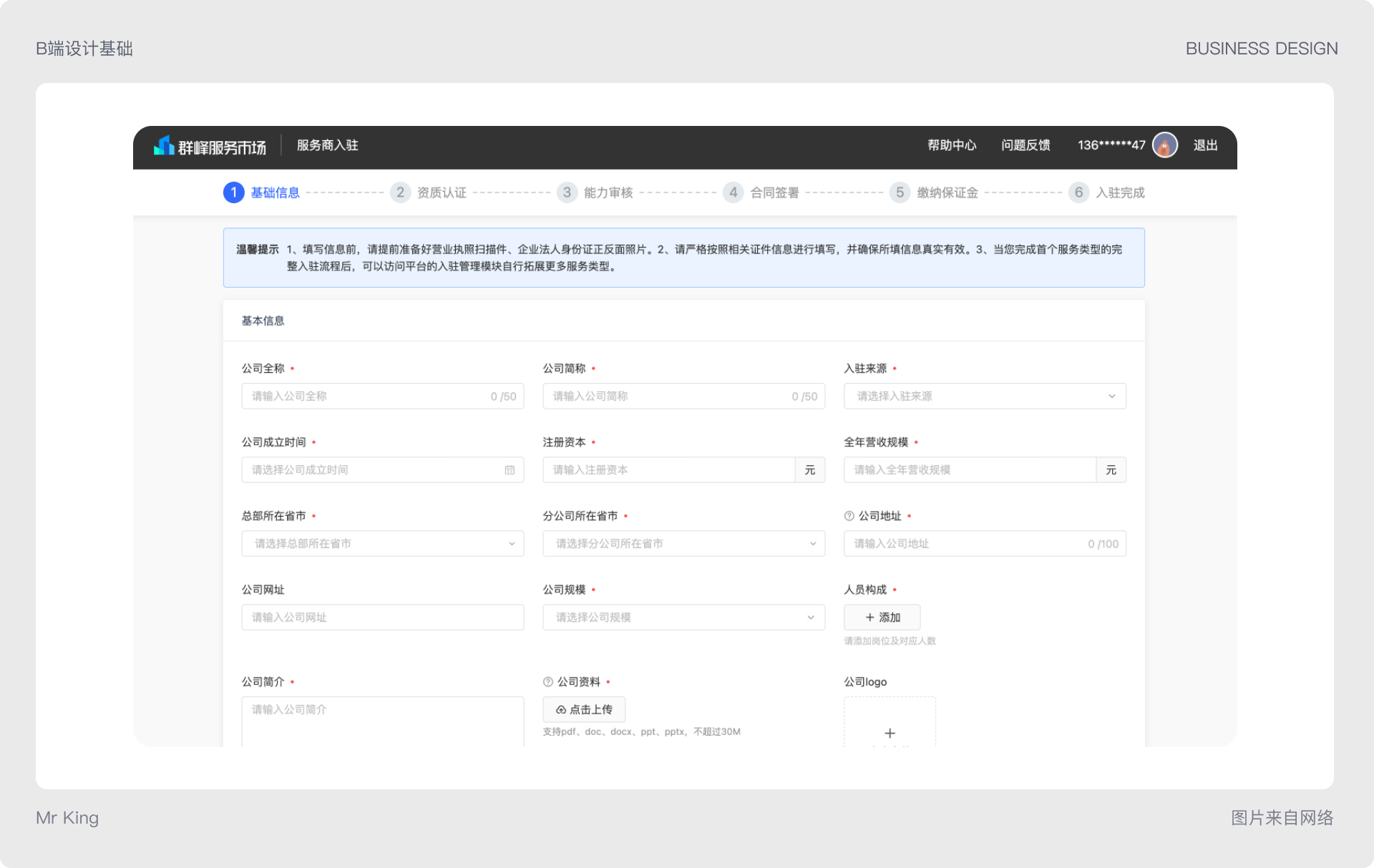Click the 点击上传 button
Image resolution: width=1374 pixels, height=868 pixels.
[584, 710]
